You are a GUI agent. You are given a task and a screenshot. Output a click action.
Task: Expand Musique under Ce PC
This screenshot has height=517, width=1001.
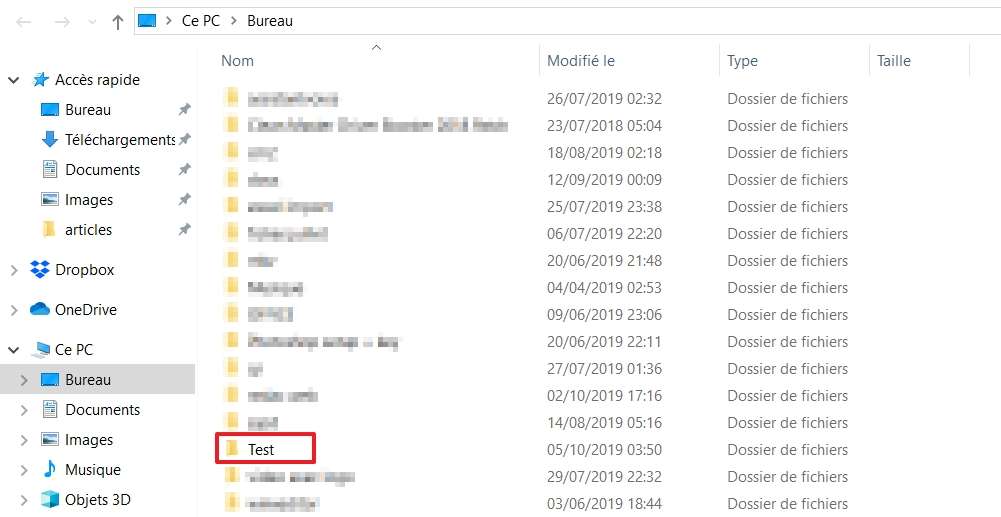coord(24,470)
